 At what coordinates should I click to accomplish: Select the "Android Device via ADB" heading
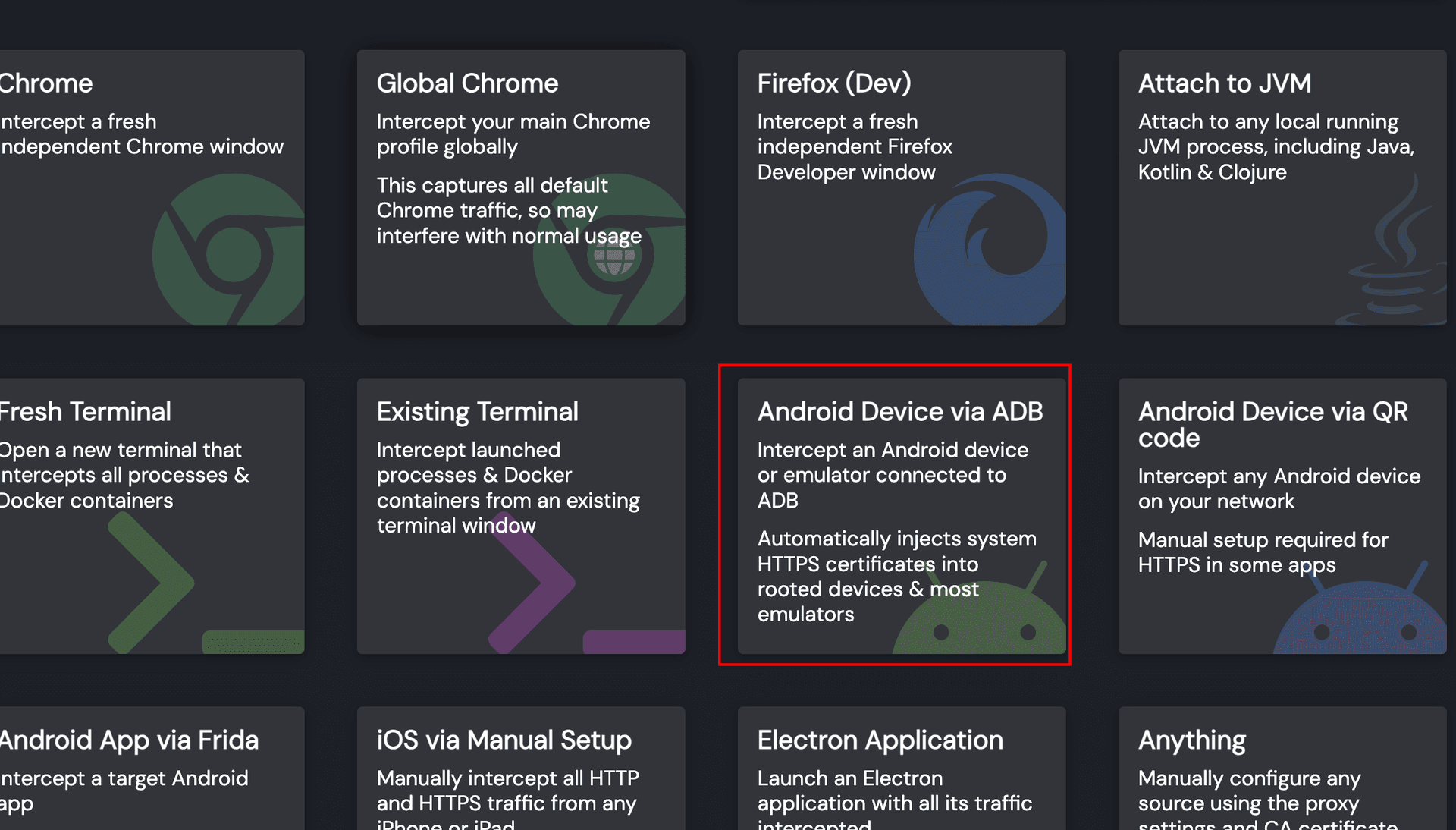[x=900, y=412]
